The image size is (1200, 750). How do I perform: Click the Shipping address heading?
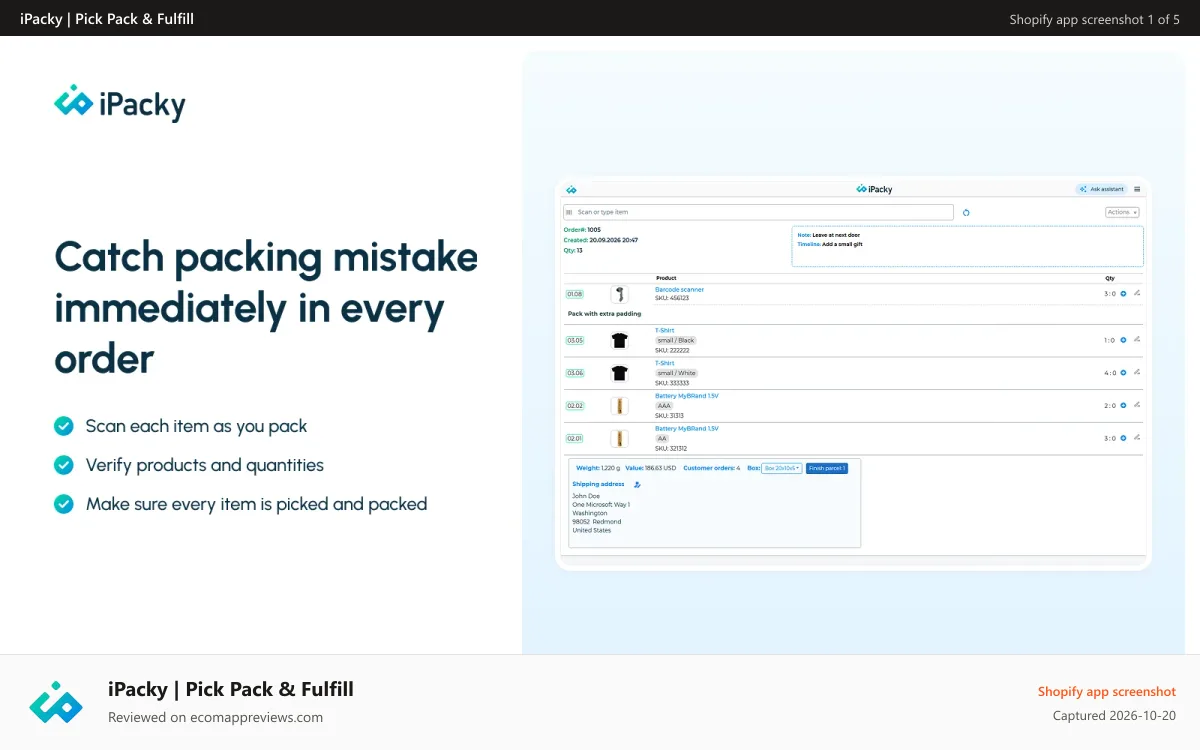tap(598, 484)
